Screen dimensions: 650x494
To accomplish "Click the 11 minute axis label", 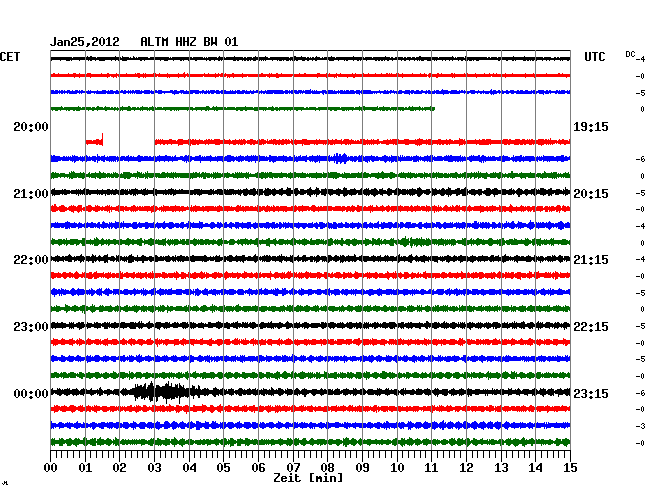I will pyautogui.click(x=432, y=468).
